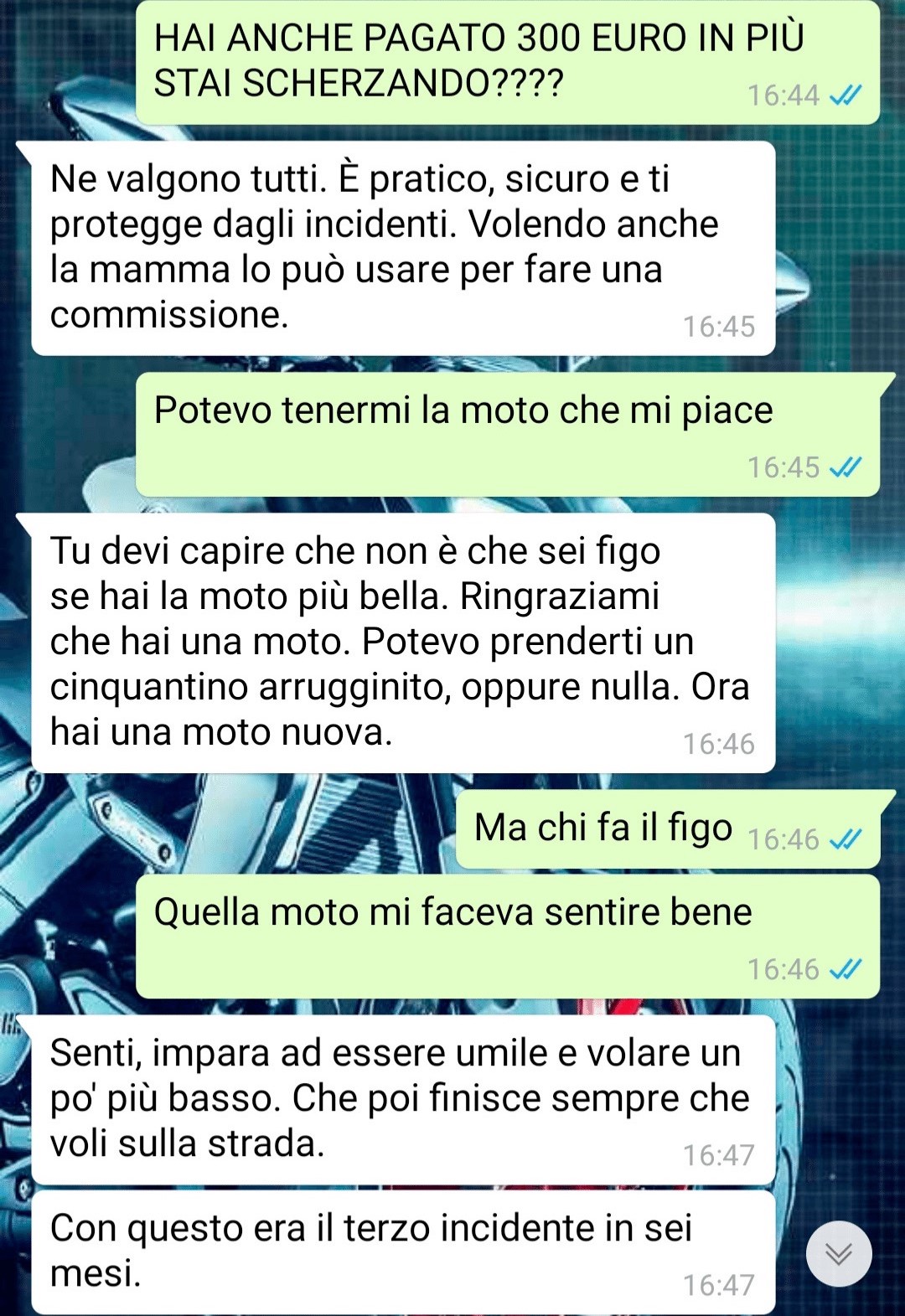Image resolution: width=905 pixels, height=1316 pixels.
Task: Select message starting 'Ne valgono tutti'
Action: coord(403,249)
